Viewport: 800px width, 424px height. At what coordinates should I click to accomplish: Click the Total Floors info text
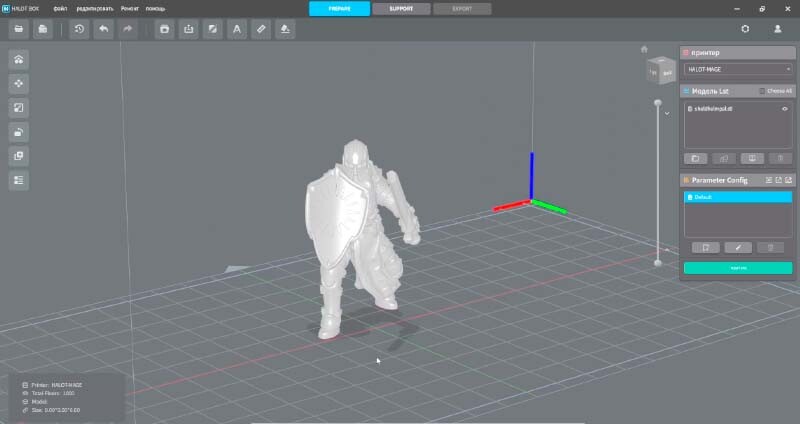53,393
